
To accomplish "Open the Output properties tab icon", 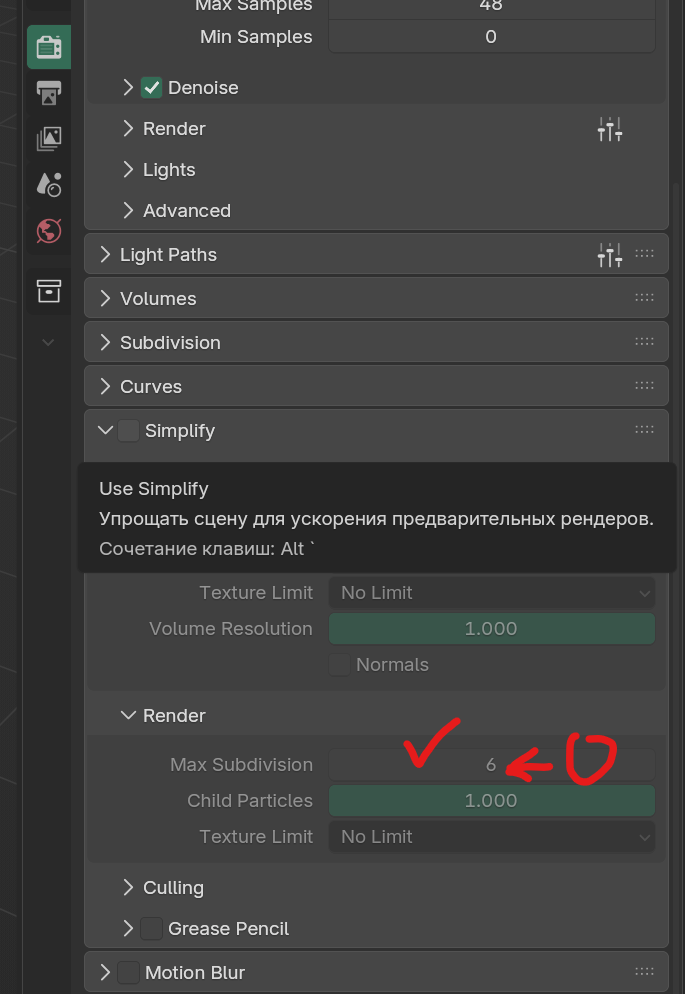I will click(x=48, y=93).
